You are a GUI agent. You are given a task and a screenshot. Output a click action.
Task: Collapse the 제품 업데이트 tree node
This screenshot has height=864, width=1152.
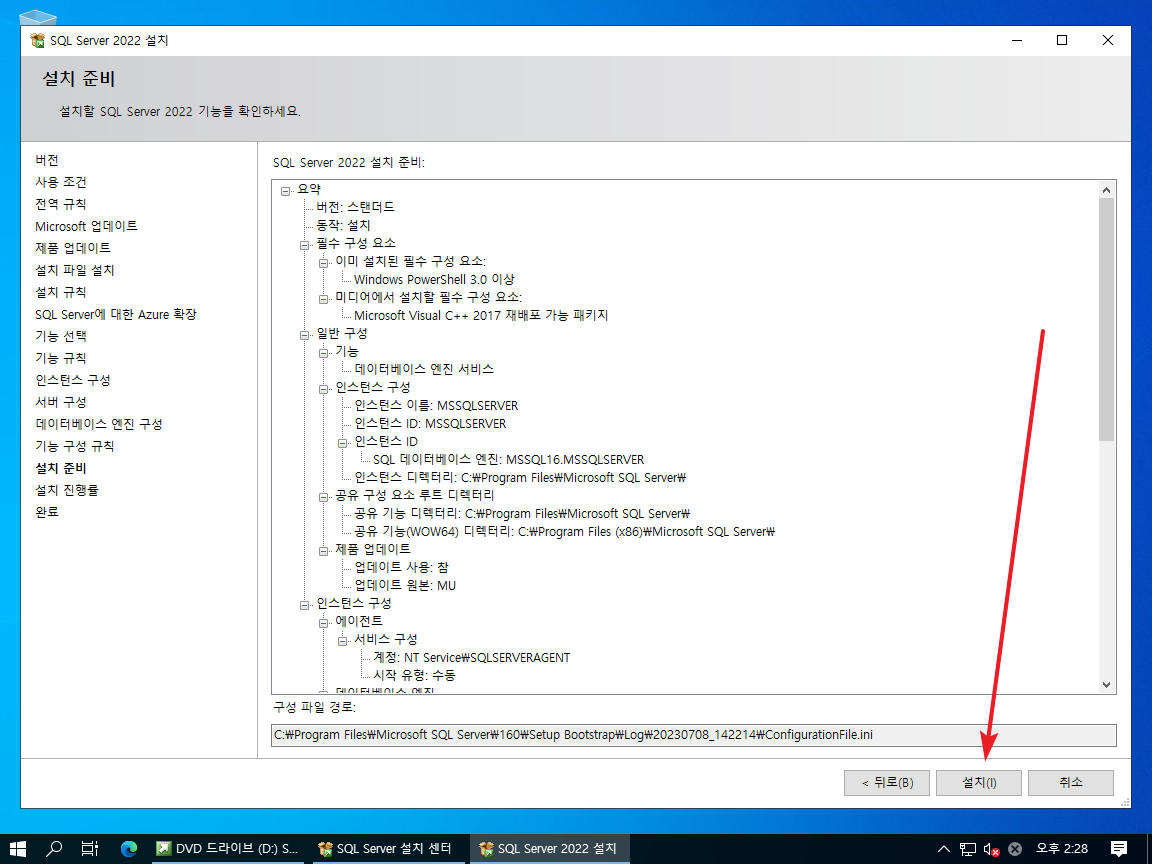point(323,551)
